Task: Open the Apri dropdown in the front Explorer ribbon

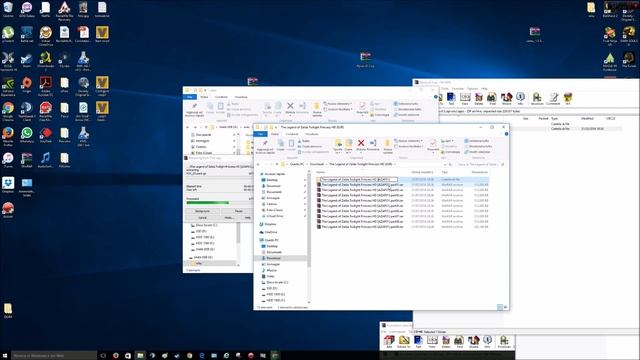Action: pos(447,141)
